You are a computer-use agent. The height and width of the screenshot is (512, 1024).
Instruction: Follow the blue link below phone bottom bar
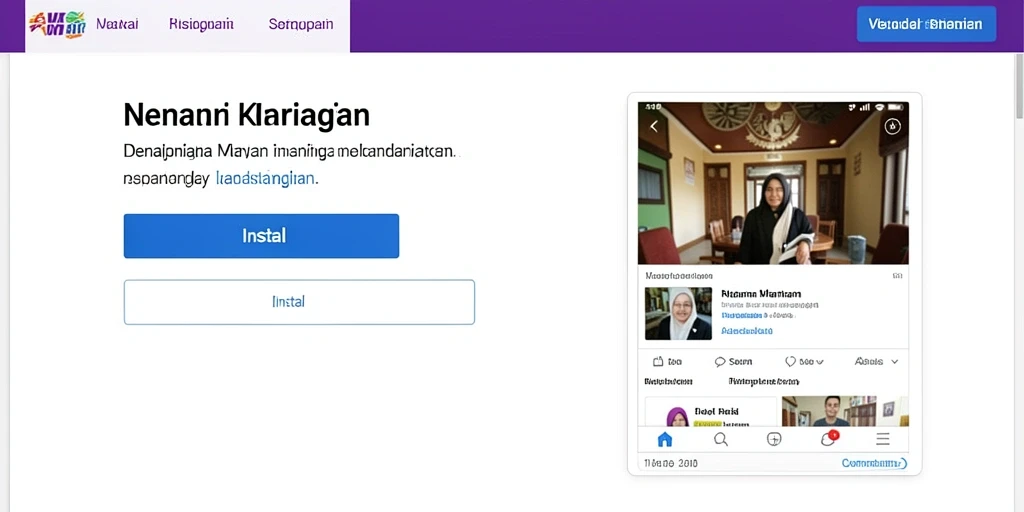tap(874, 464)
